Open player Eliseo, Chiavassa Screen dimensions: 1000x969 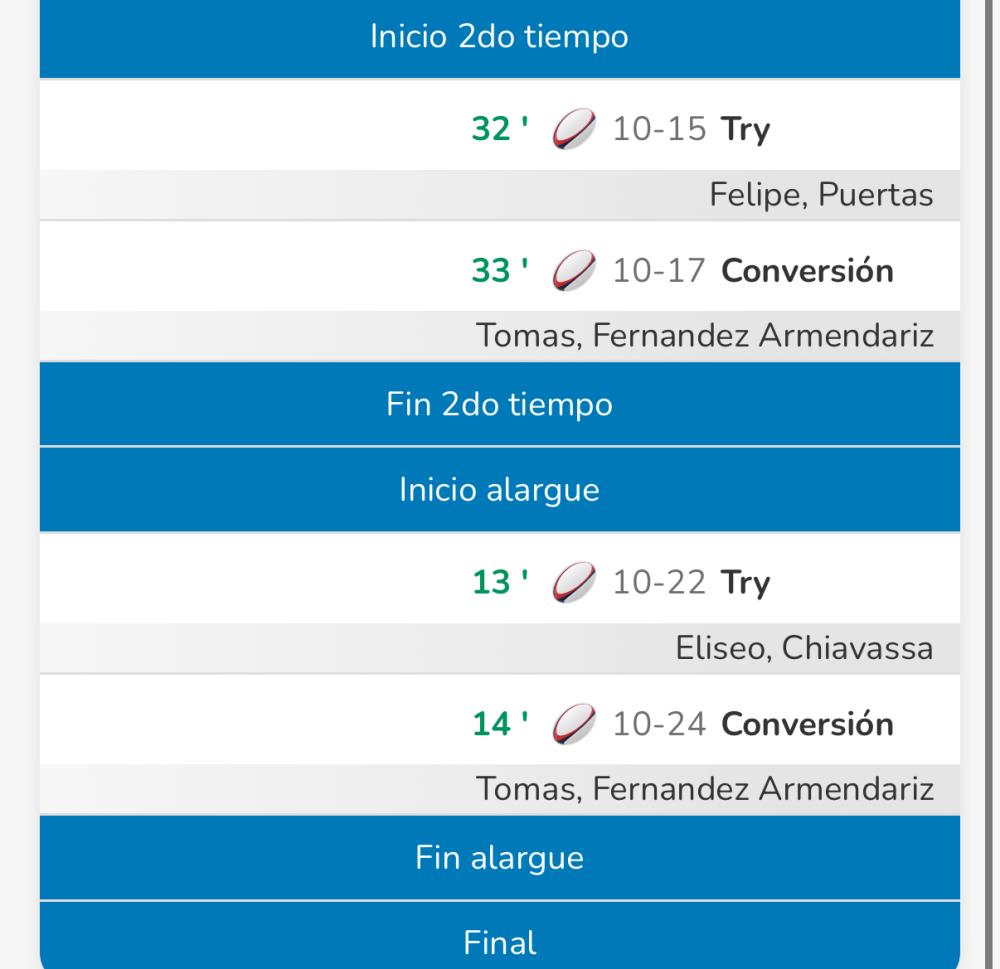coord(804,648)
